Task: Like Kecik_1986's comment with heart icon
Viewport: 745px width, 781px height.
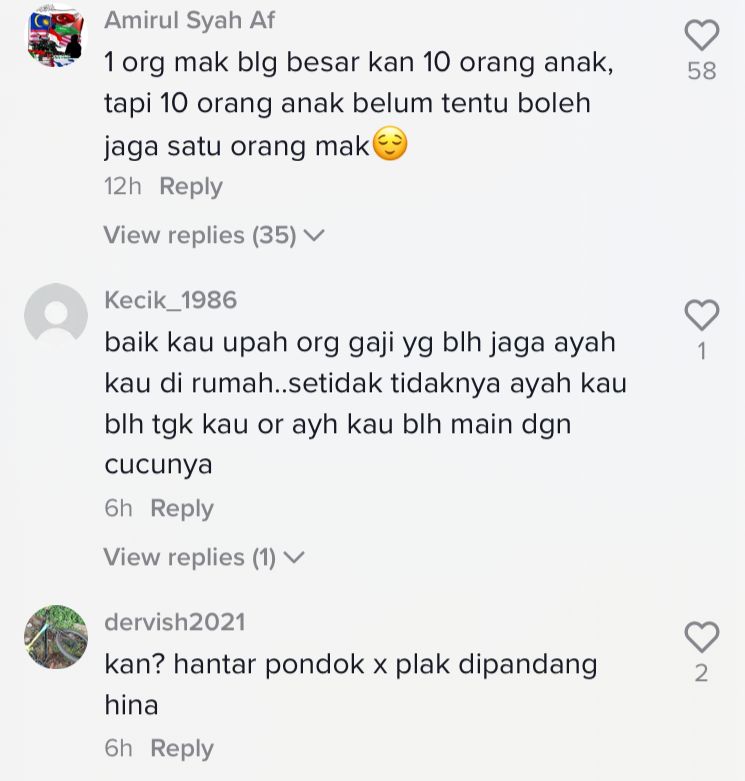Action: click(702, 315)
